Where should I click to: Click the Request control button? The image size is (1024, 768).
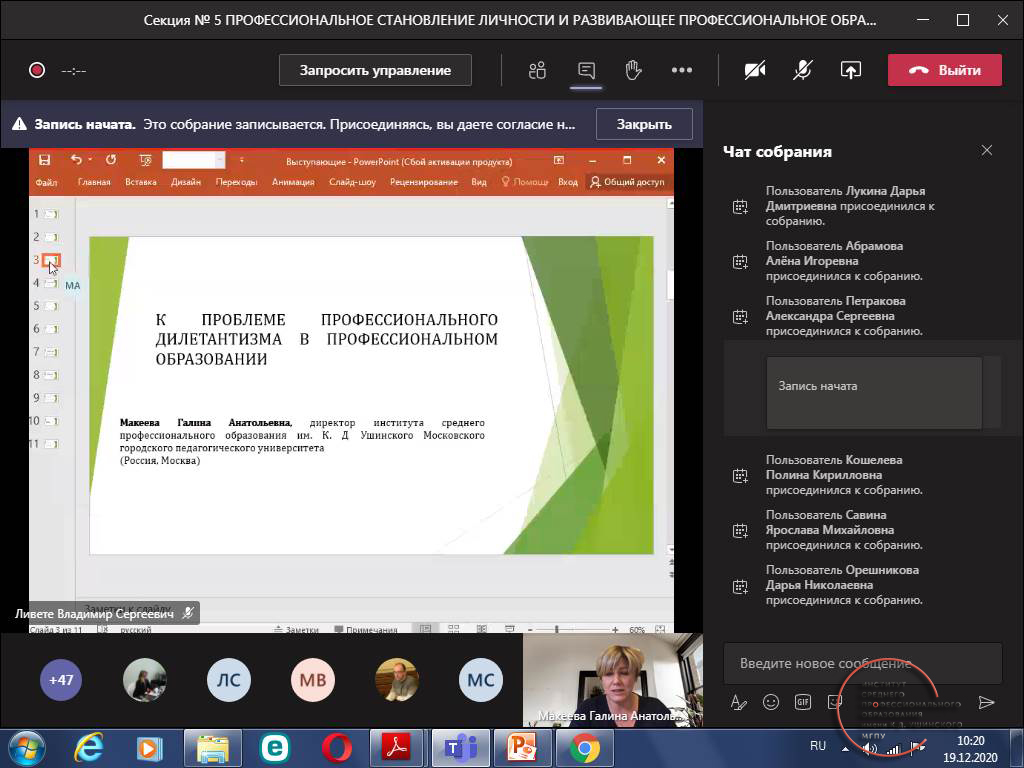point(375,70)
